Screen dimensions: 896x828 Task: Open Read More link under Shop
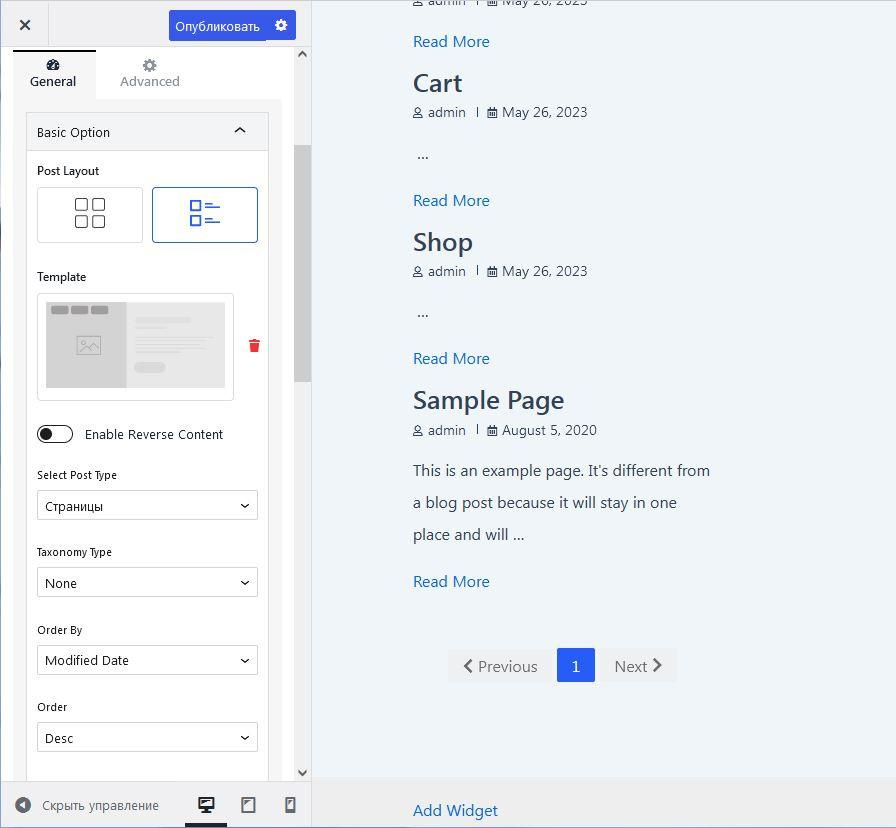[x=451, y=359]
